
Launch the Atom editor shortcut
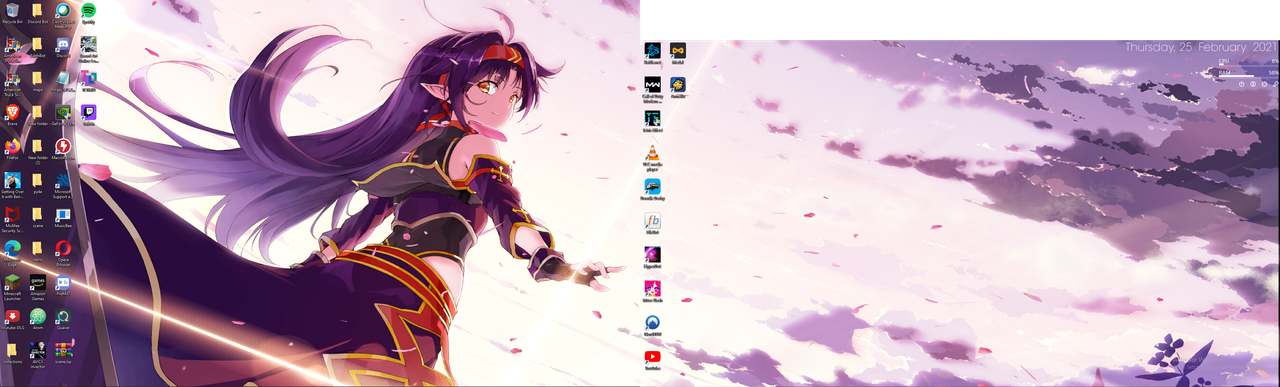click(x=37, y=319)
